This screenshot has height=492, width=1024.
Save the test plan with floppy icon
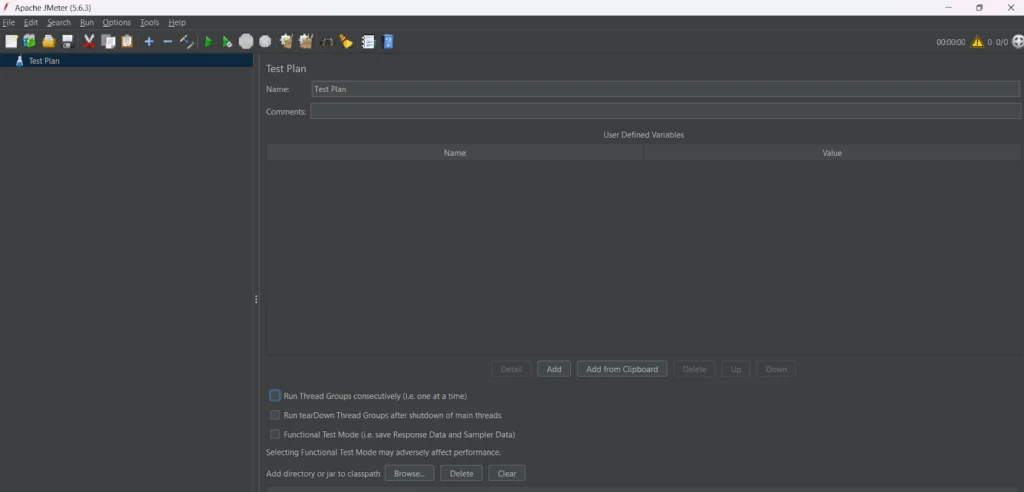click(x=67, y=42)
